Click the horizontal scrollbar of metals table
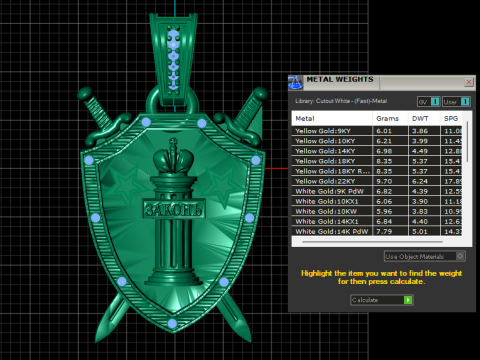This screenshot has height=360, width=480. tap(372, 242)
